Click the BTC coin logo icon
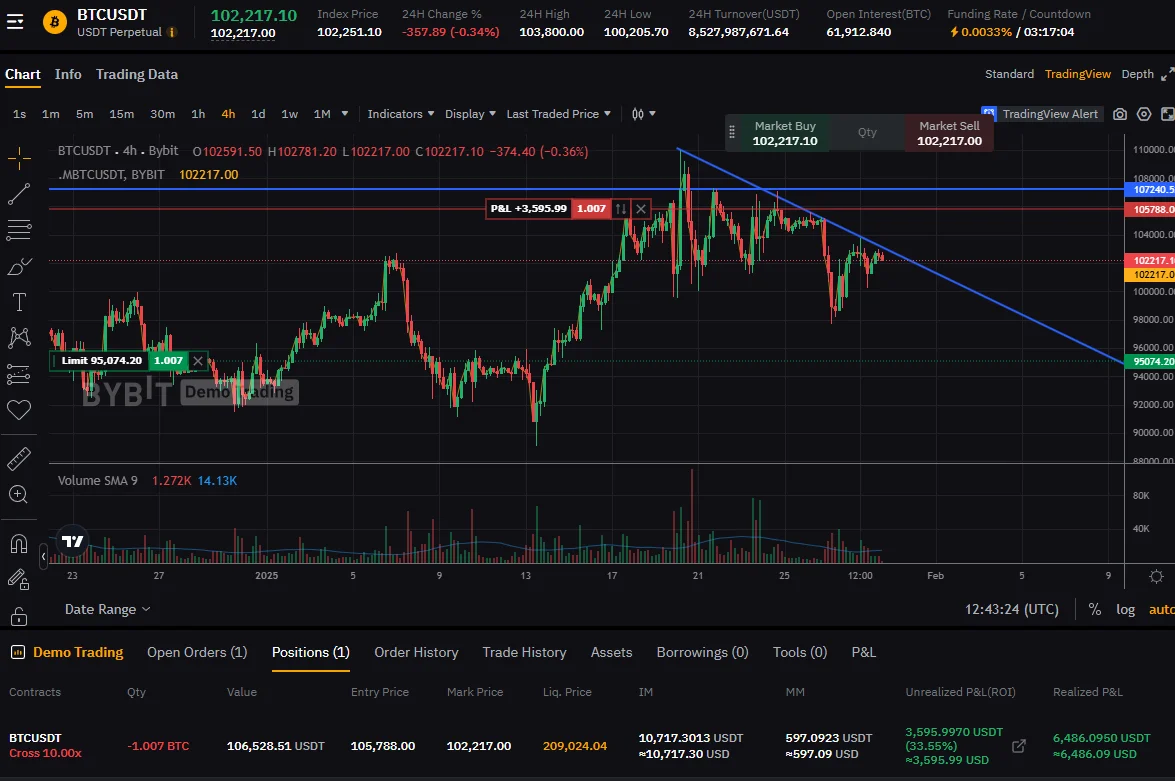Image resolution: width=1175 pixels, height=781 pixels. point(54,22)
